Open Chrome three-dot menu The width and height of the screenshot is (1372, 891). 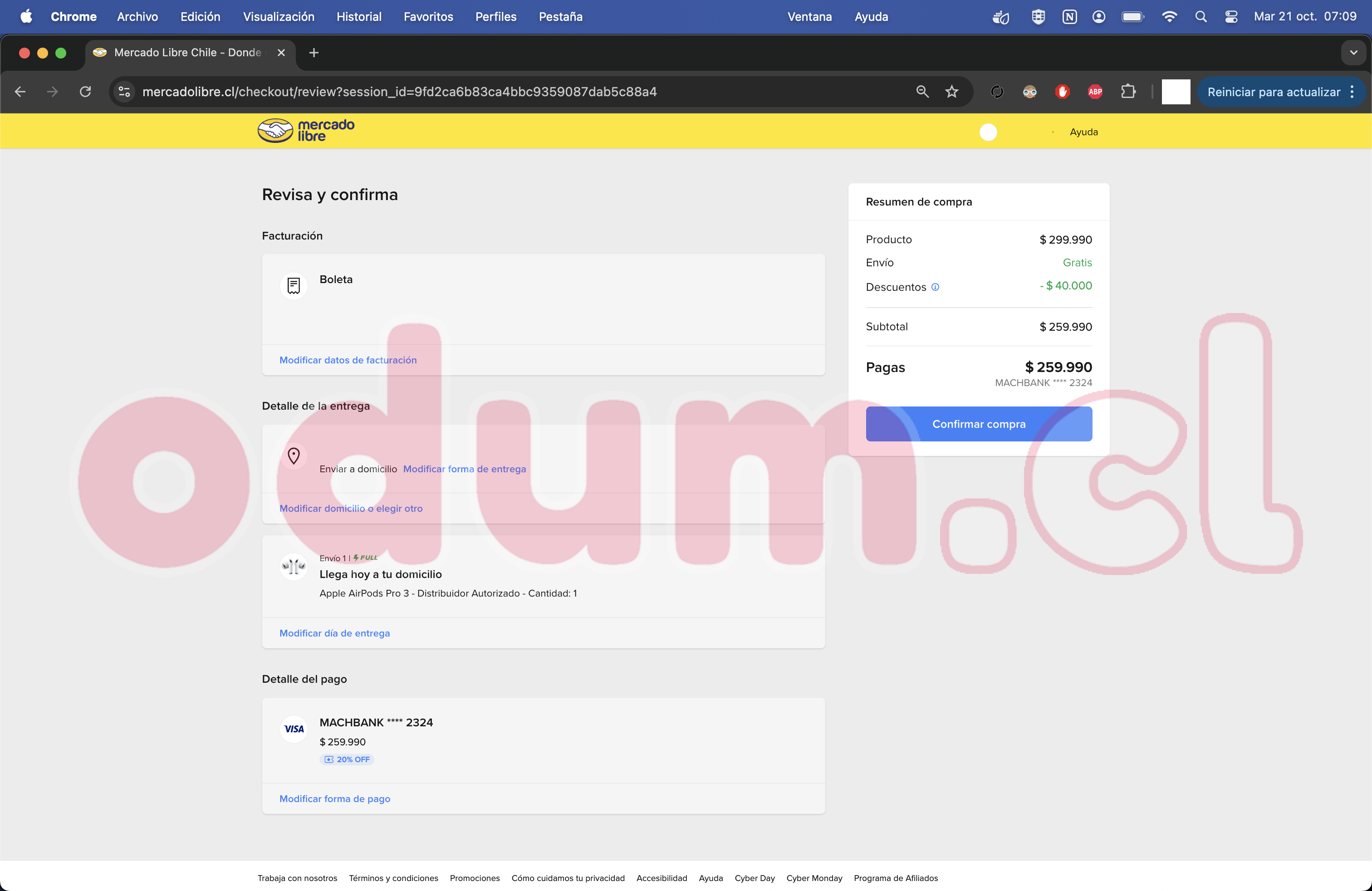point(1352,92)
